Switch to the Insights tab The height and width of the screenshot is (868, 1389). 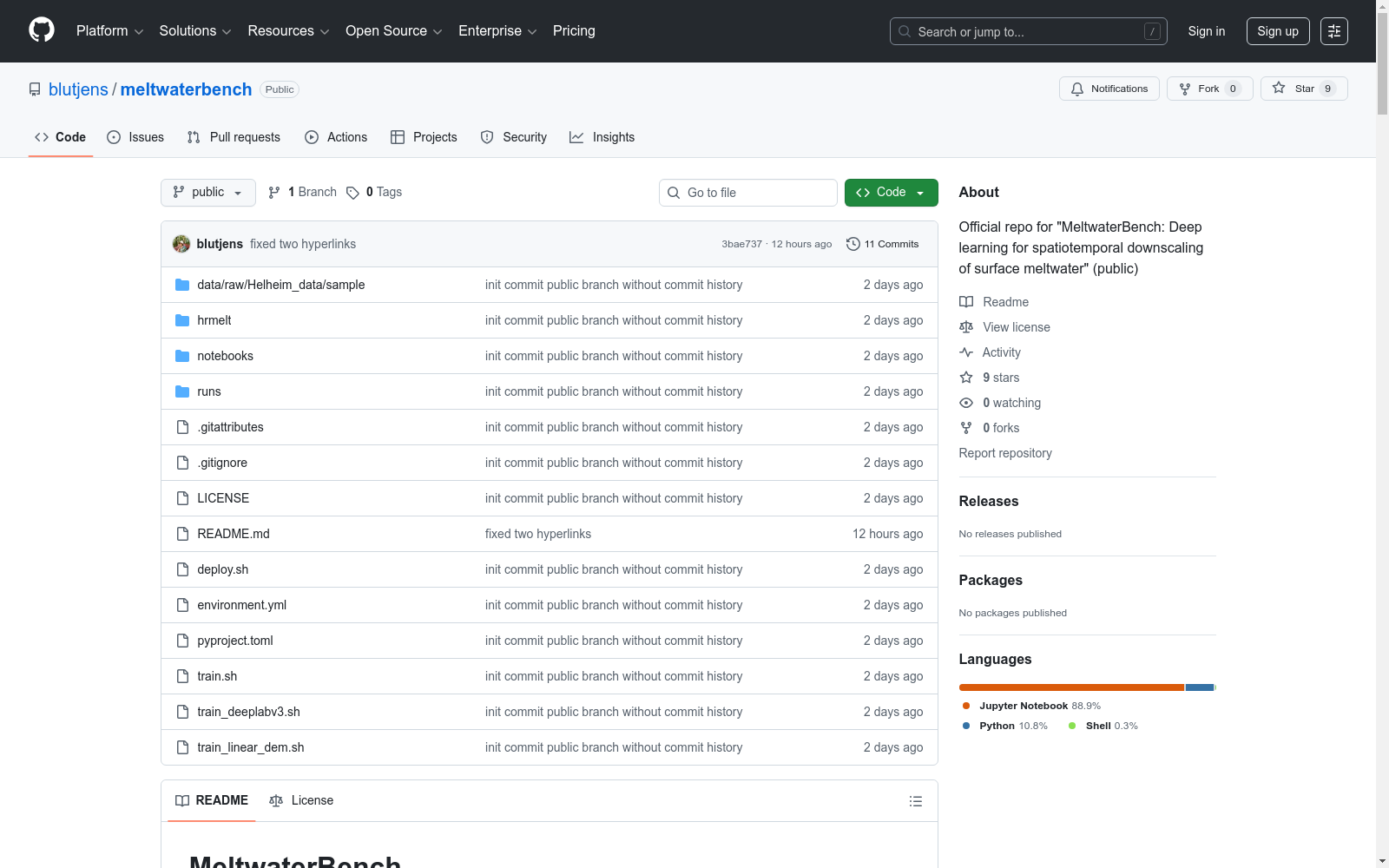point(602,137)
